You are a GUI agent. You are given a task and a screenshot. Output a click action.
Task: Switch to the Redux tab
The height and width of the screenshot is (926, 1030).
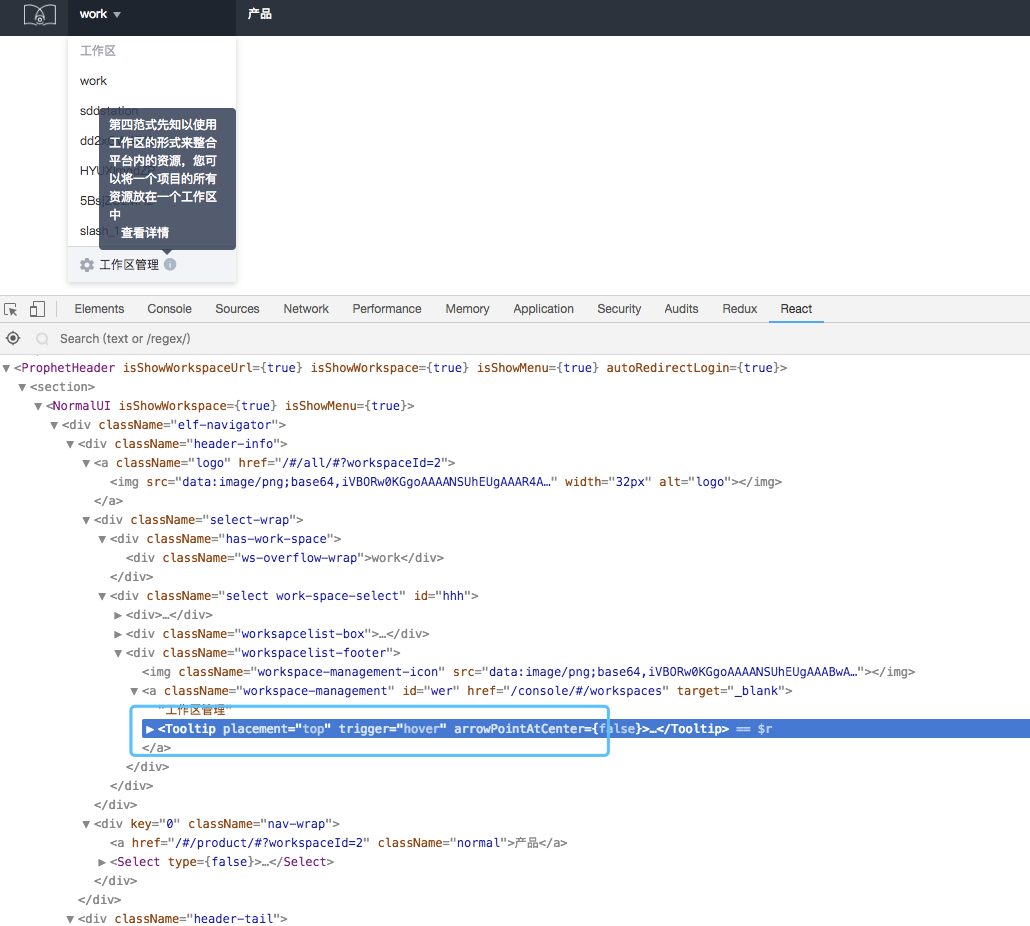click(740, 309)
